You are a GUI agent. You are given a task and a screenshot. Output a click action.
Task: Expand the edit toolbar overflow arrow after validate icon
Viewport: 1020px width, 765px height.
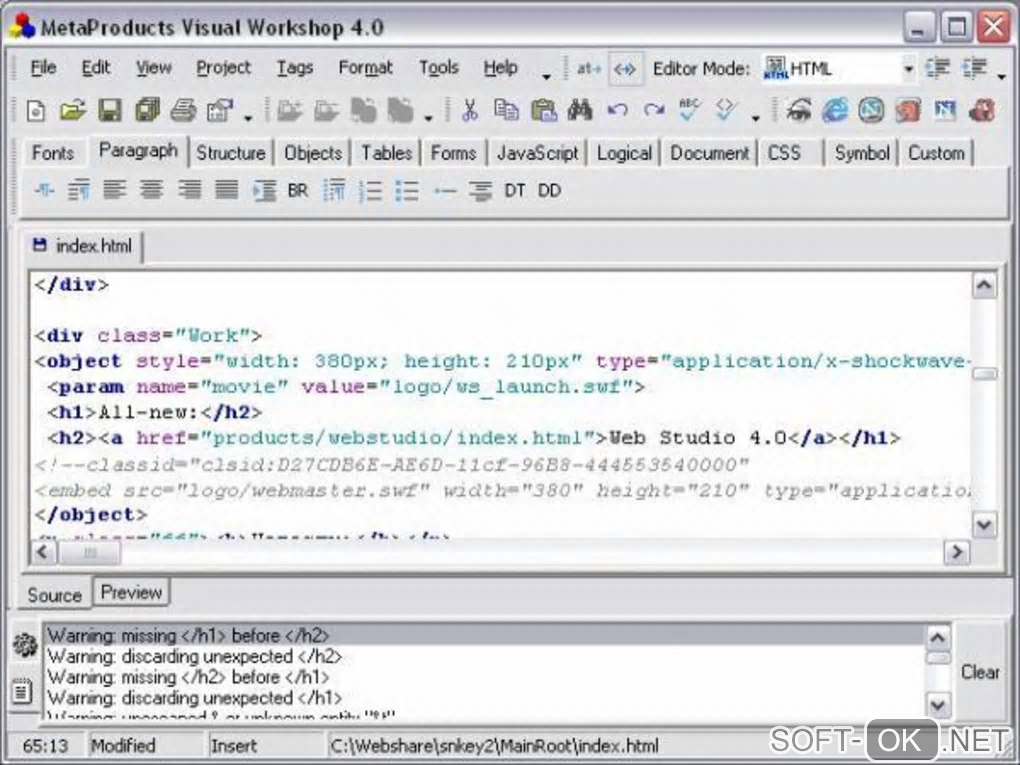pyautogui.click(x=755, y=118)
